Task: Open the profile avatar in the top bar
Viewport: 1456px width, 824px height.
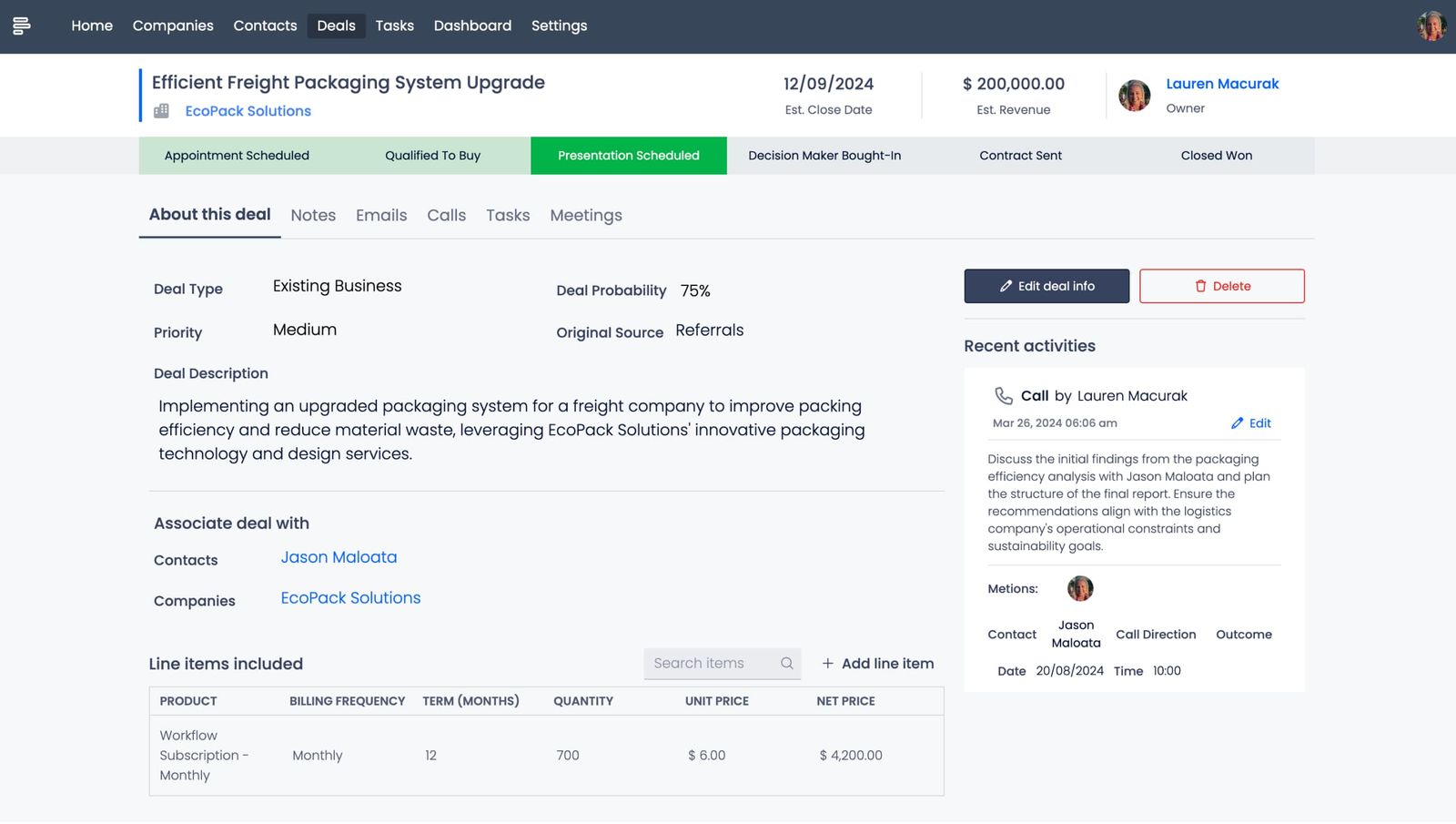Action: [x=1431, y=25]
